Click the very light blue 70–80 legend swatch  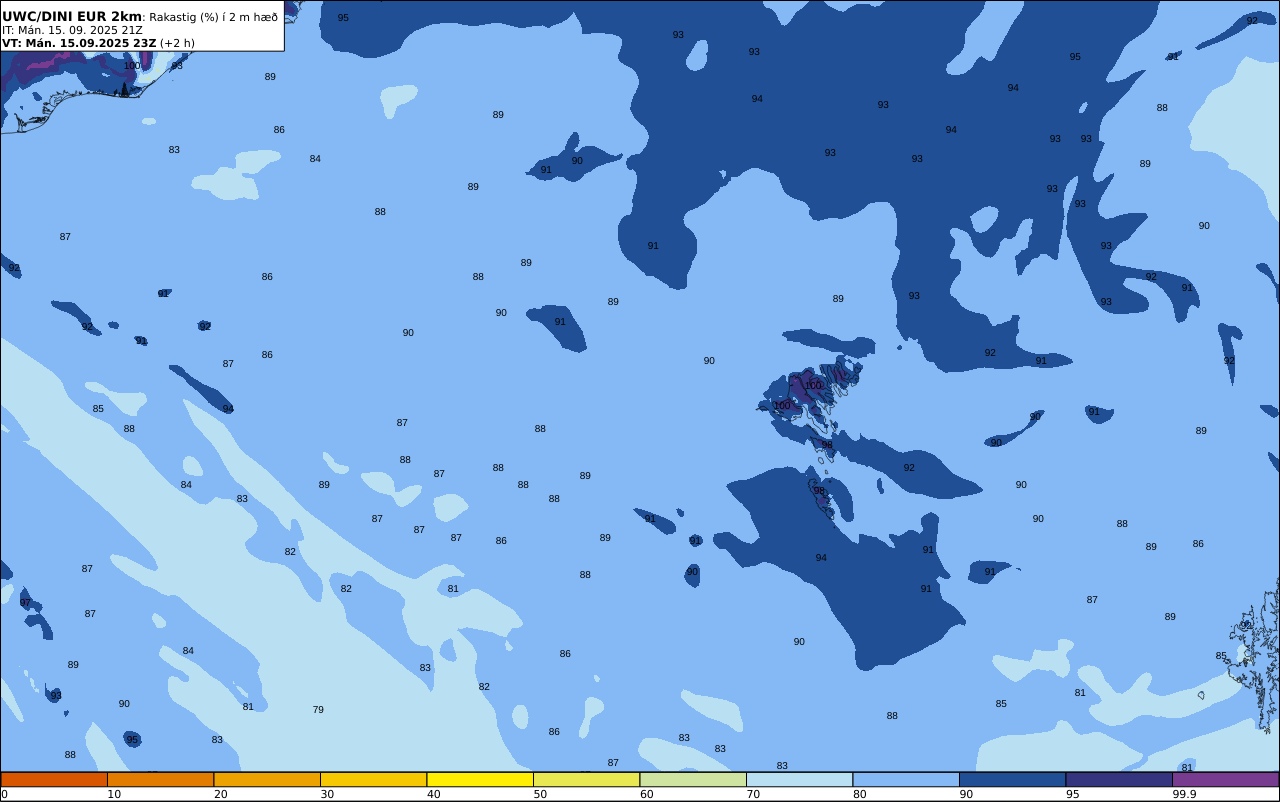coord(799,779)
